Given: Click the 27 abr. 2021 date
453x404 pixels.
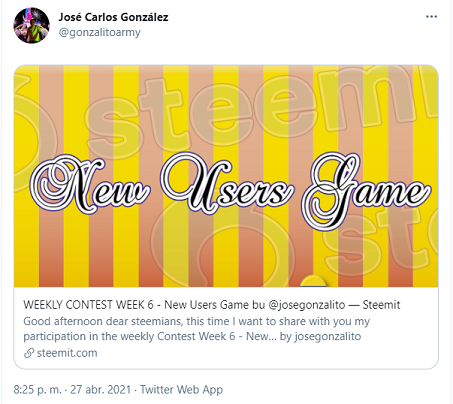Looking at the screenshot, I should pos(100,389).
